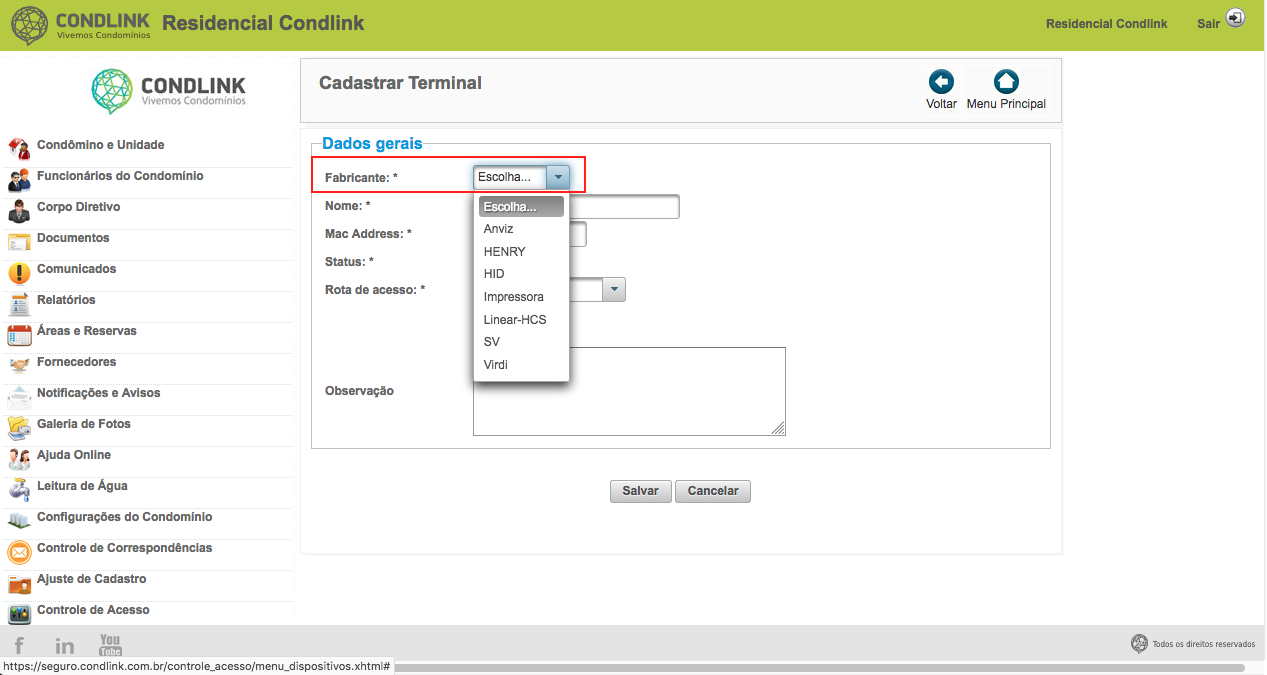The width and height of the screenshot is (1267, 675).
Task: Click the Galeria de Fotos icon
Action: [x=19, y=428]
